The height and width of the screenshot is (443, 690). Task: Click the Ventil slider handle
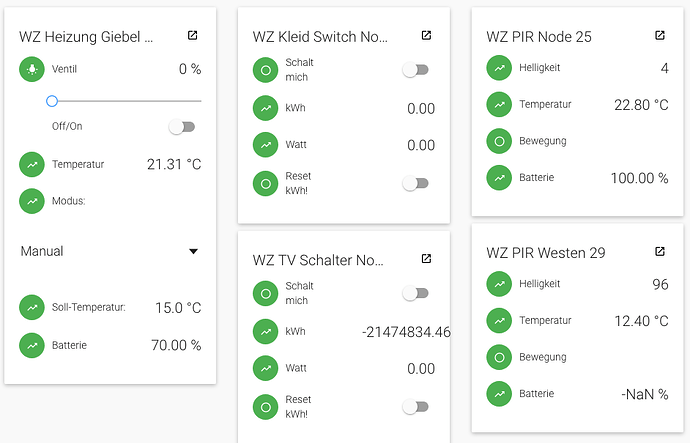click(x=52, y=101)
